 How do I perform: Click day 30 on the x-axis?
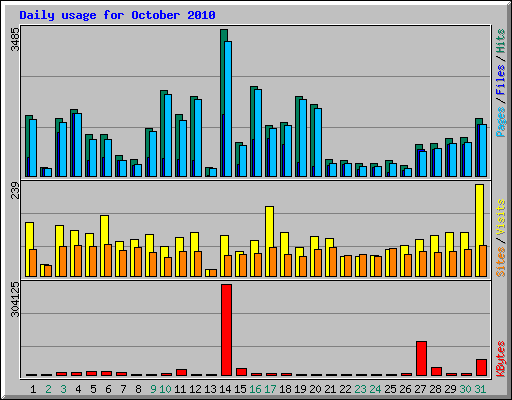pyautogui.click(x=465, y=389)
